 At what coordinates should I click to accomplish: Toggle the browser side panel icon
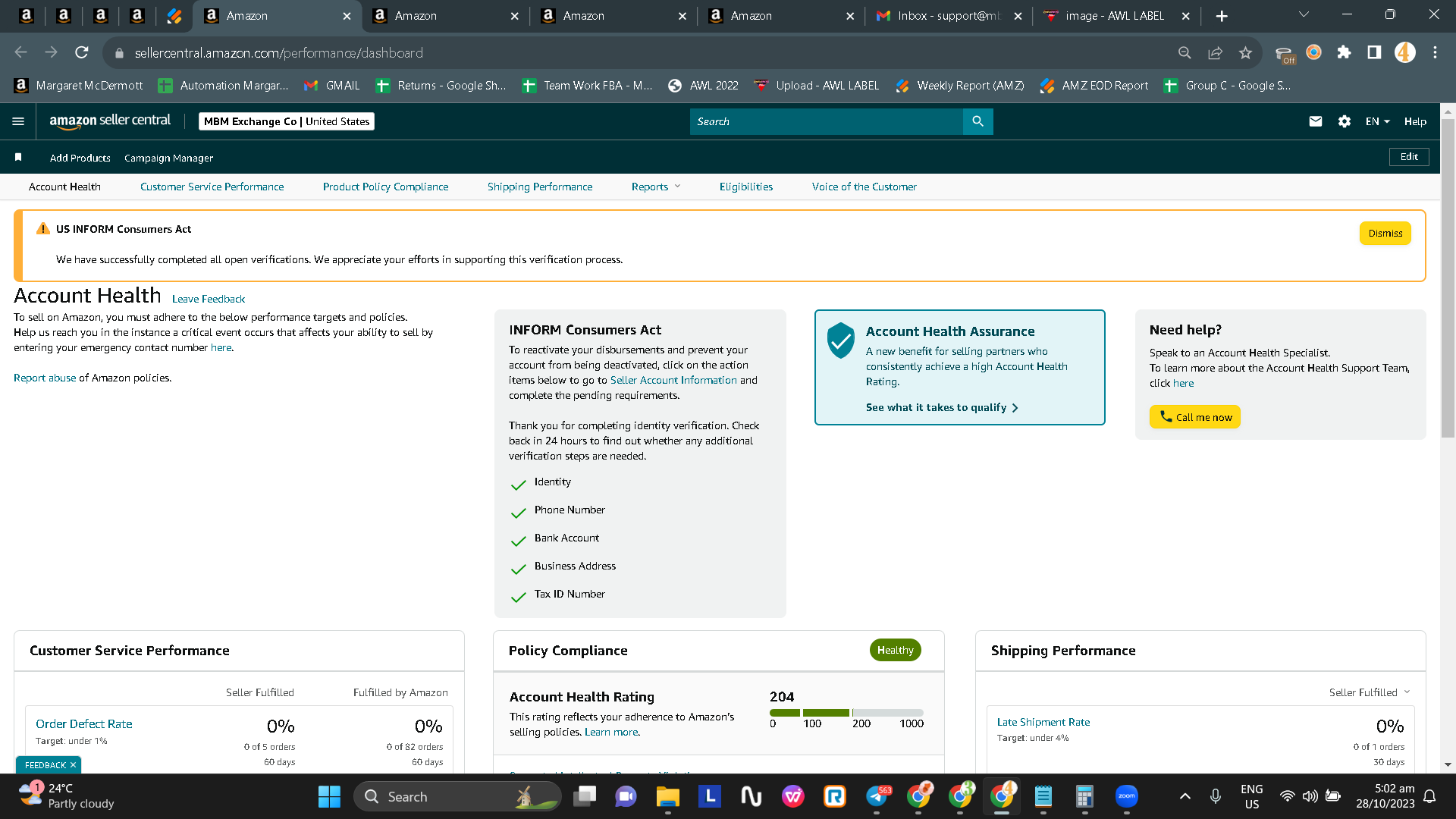(x=1374, y=52)
